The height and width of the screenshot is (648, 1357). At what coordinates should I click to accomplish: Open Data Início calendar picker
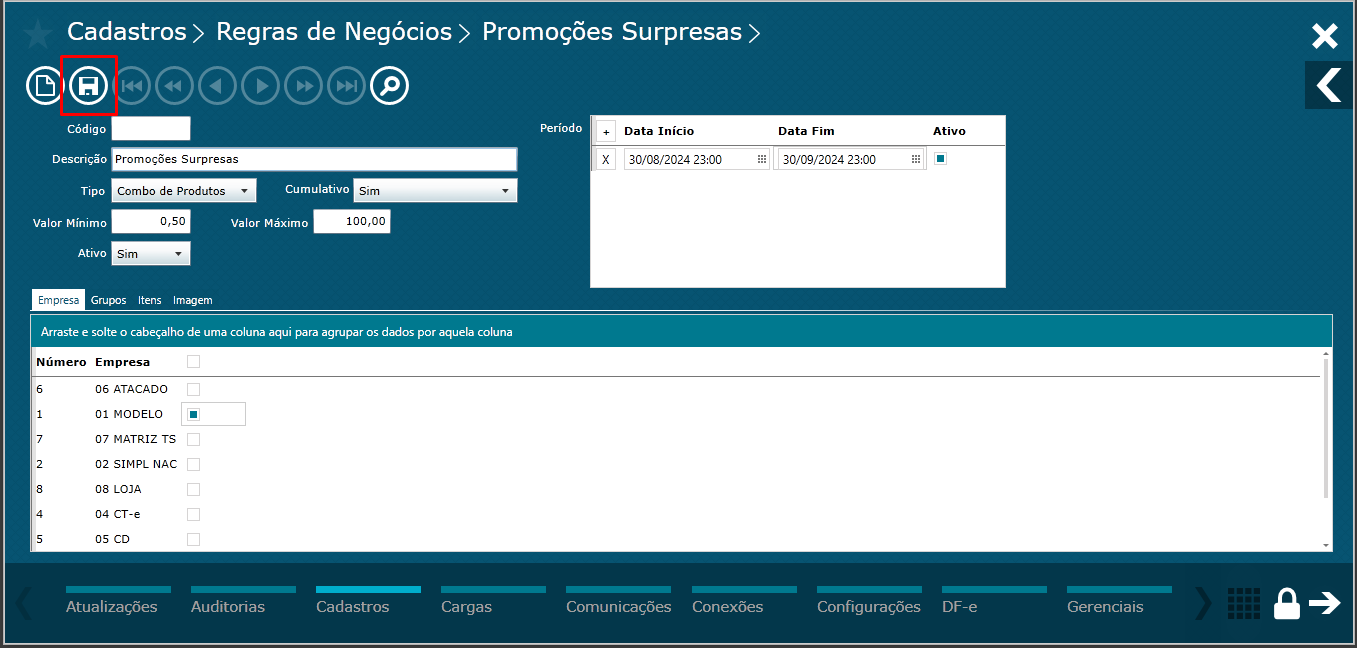coord(762,159)
